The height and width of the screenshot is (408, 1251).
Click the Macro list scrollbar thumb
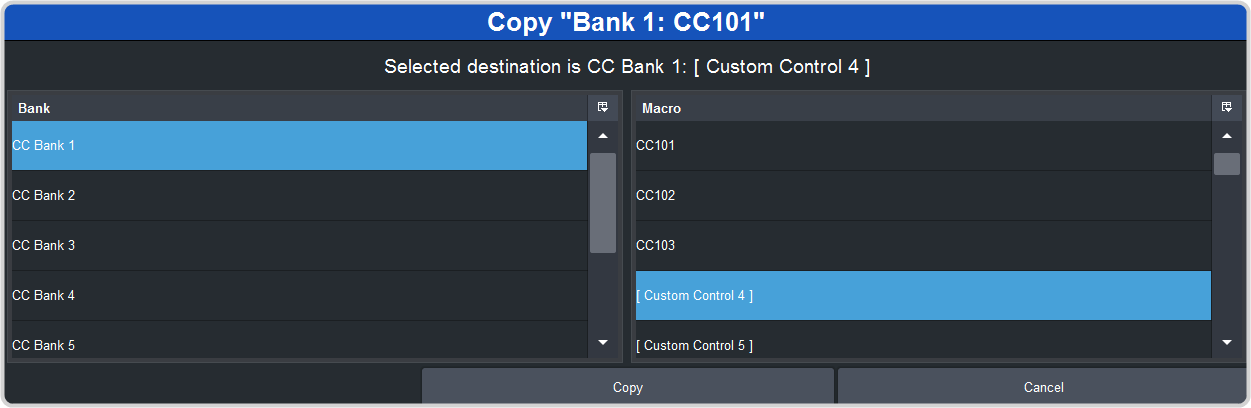pyautogui.click(x=1227, y=164)
